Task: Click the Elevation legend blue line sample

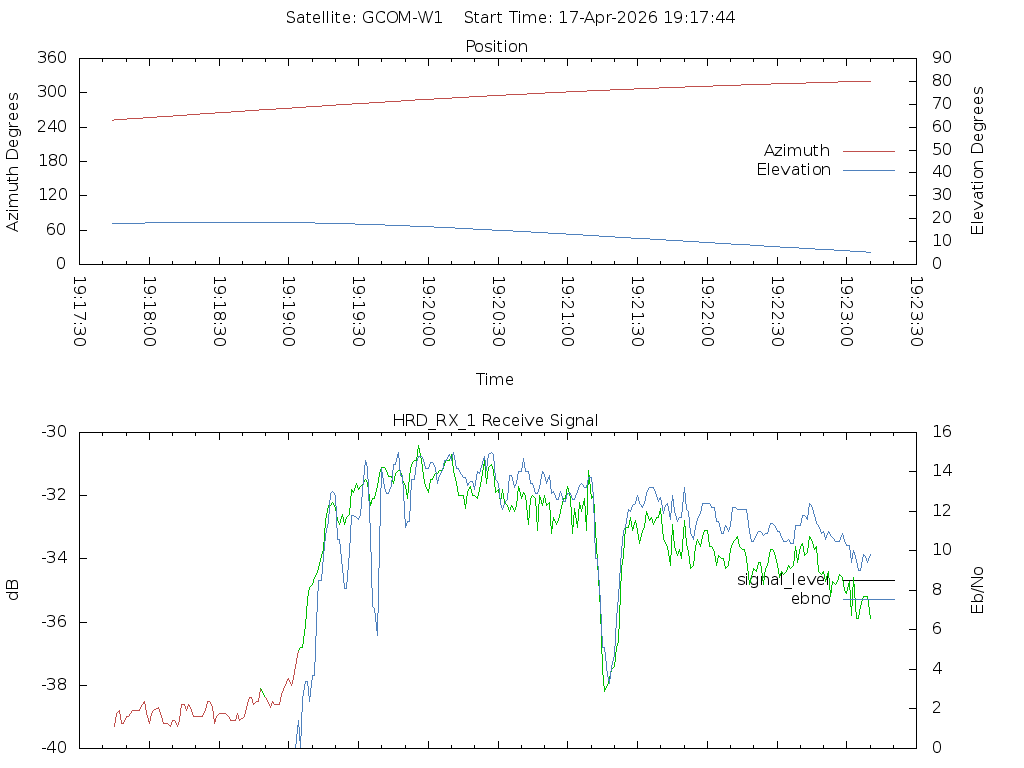Action: [x=868, y=170]
